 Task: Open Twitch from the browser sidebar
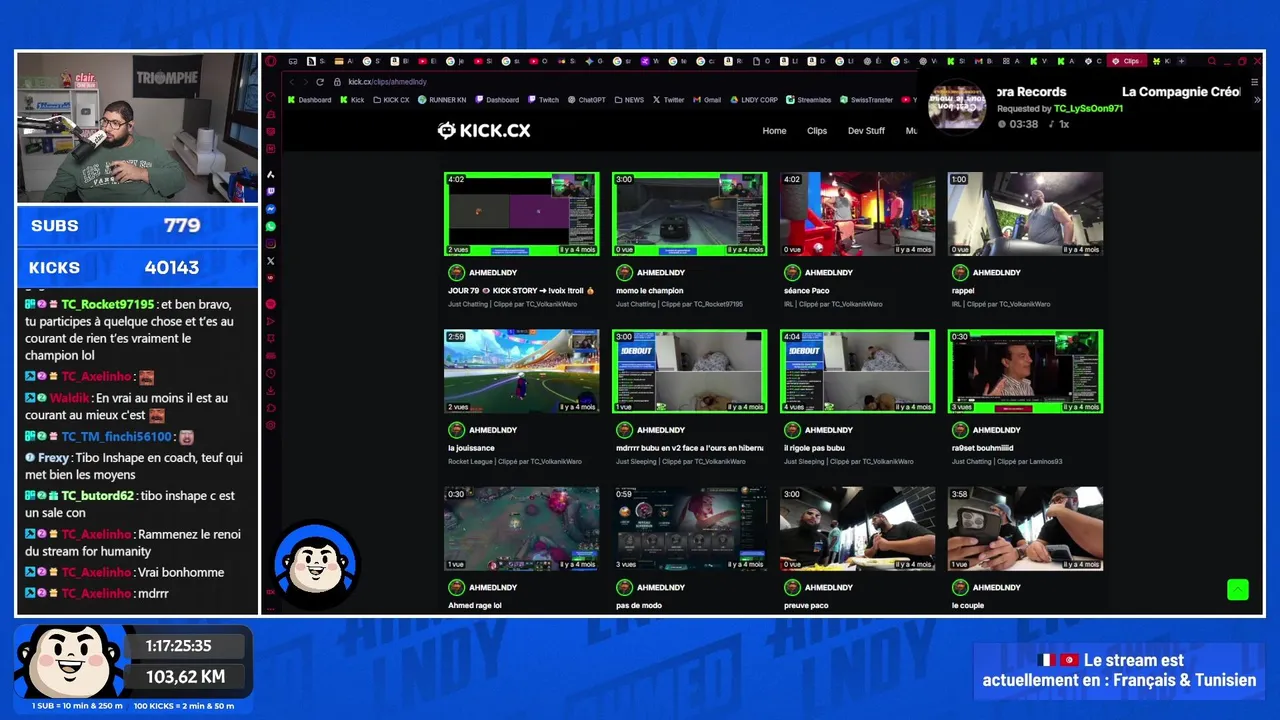[x=271, y=191]
